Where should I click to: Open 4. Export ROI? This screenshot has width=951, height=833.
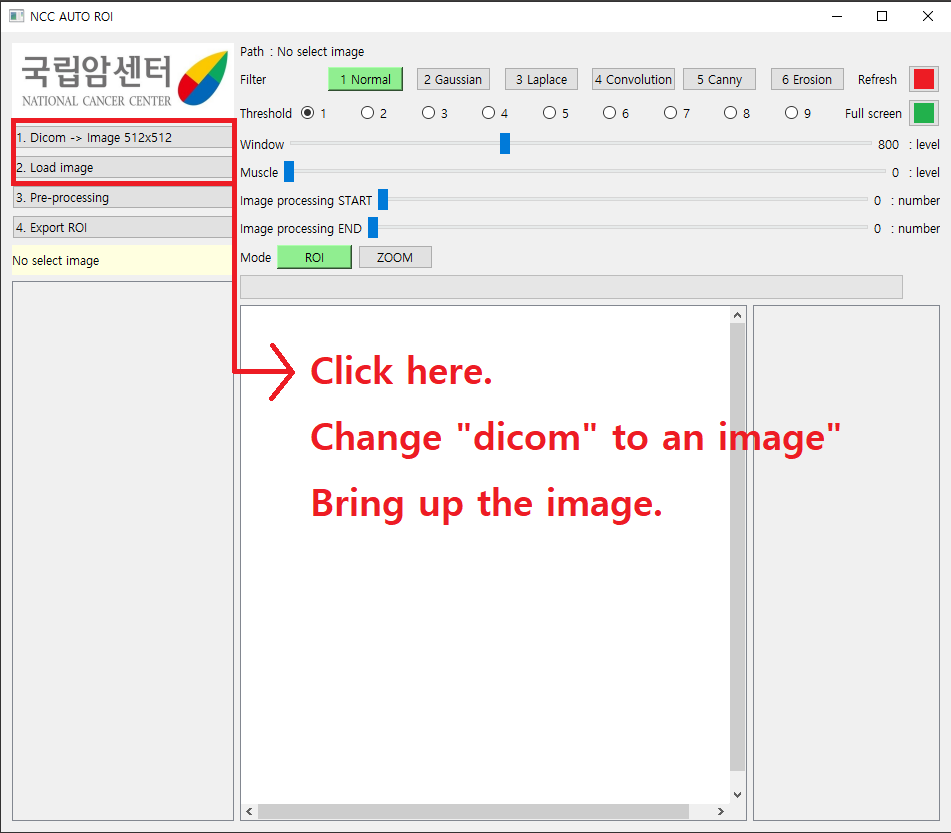[x=122, y=227]
